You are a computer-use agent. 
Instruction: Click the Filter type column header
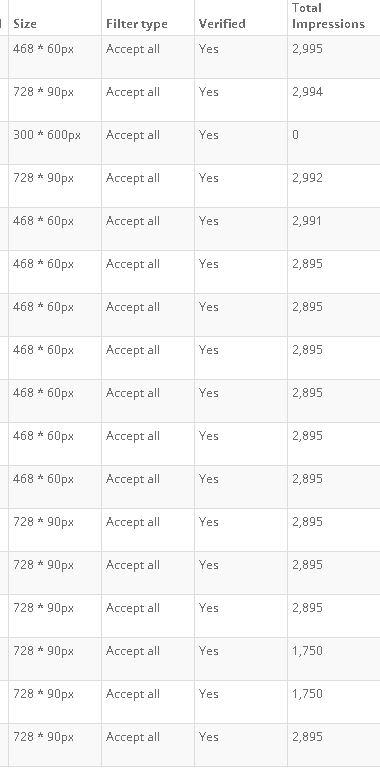click(137, 24)
